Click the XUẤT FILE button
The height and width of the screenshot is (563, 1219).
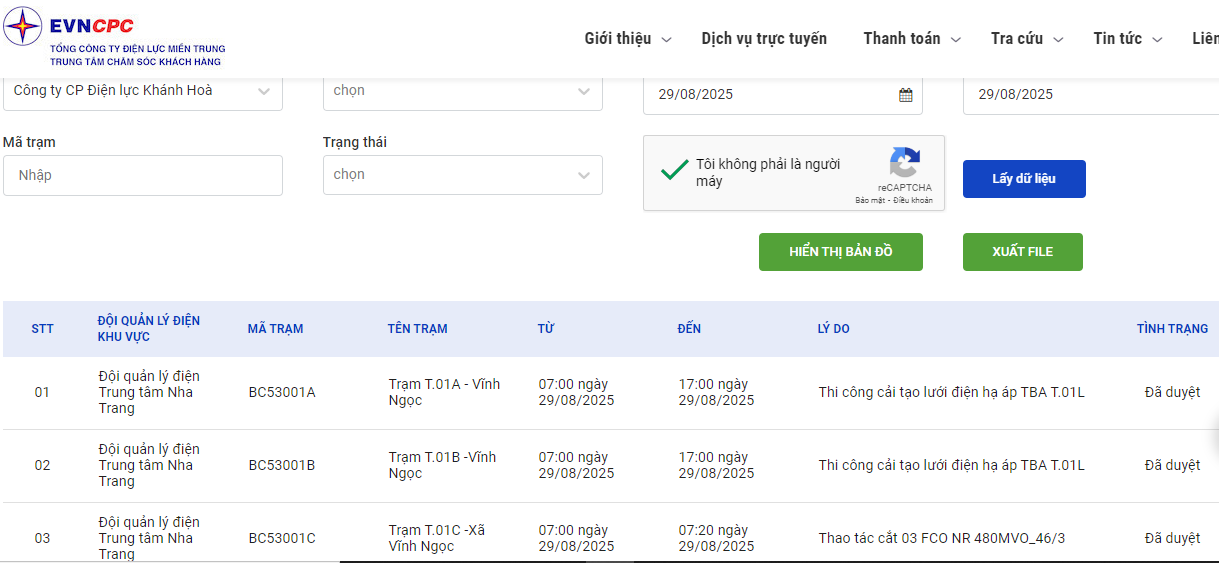(1023, 252)
